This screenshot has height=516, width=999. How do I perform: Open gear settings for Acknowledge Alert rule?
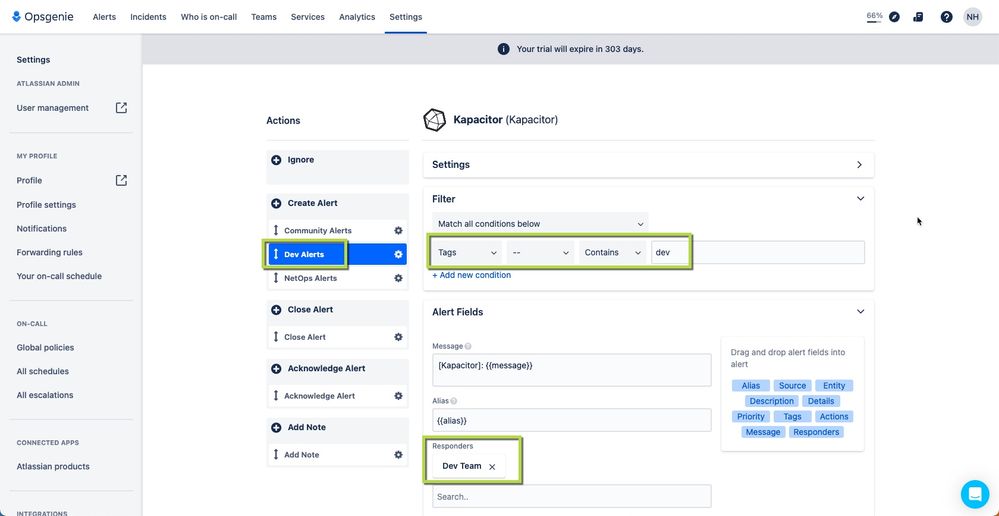tap(398, 396)
